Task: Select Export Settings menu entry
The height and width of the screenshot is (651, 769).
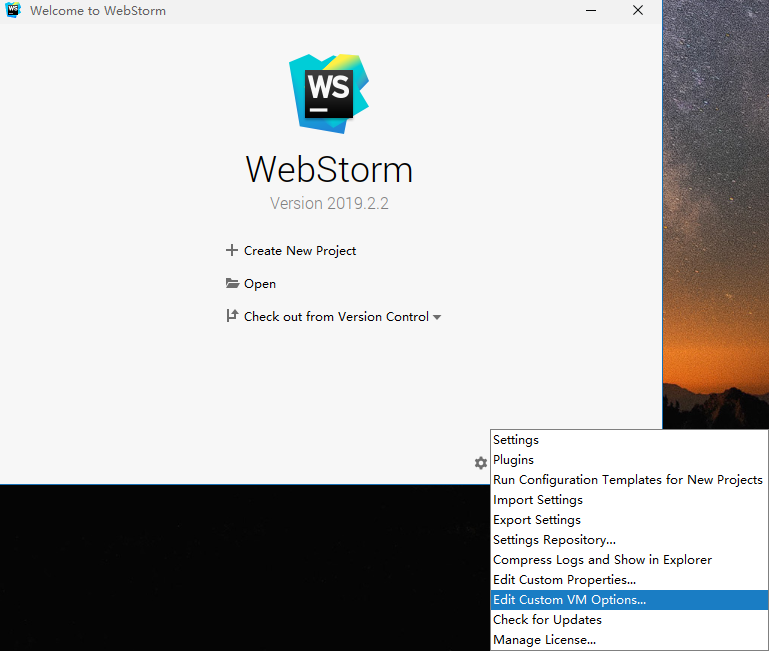Action: [x=629, y=520]
